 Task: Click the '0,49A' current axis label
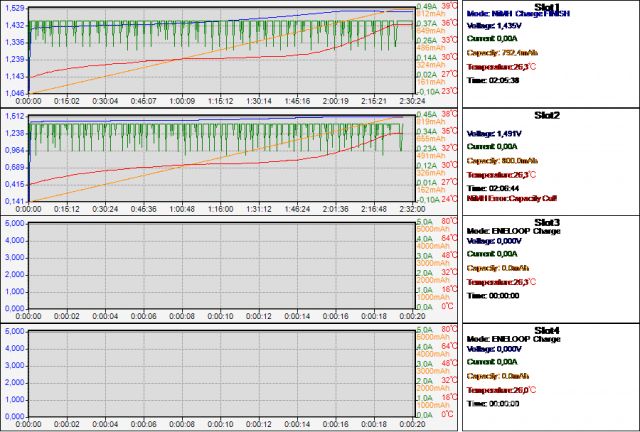[427, 7]
